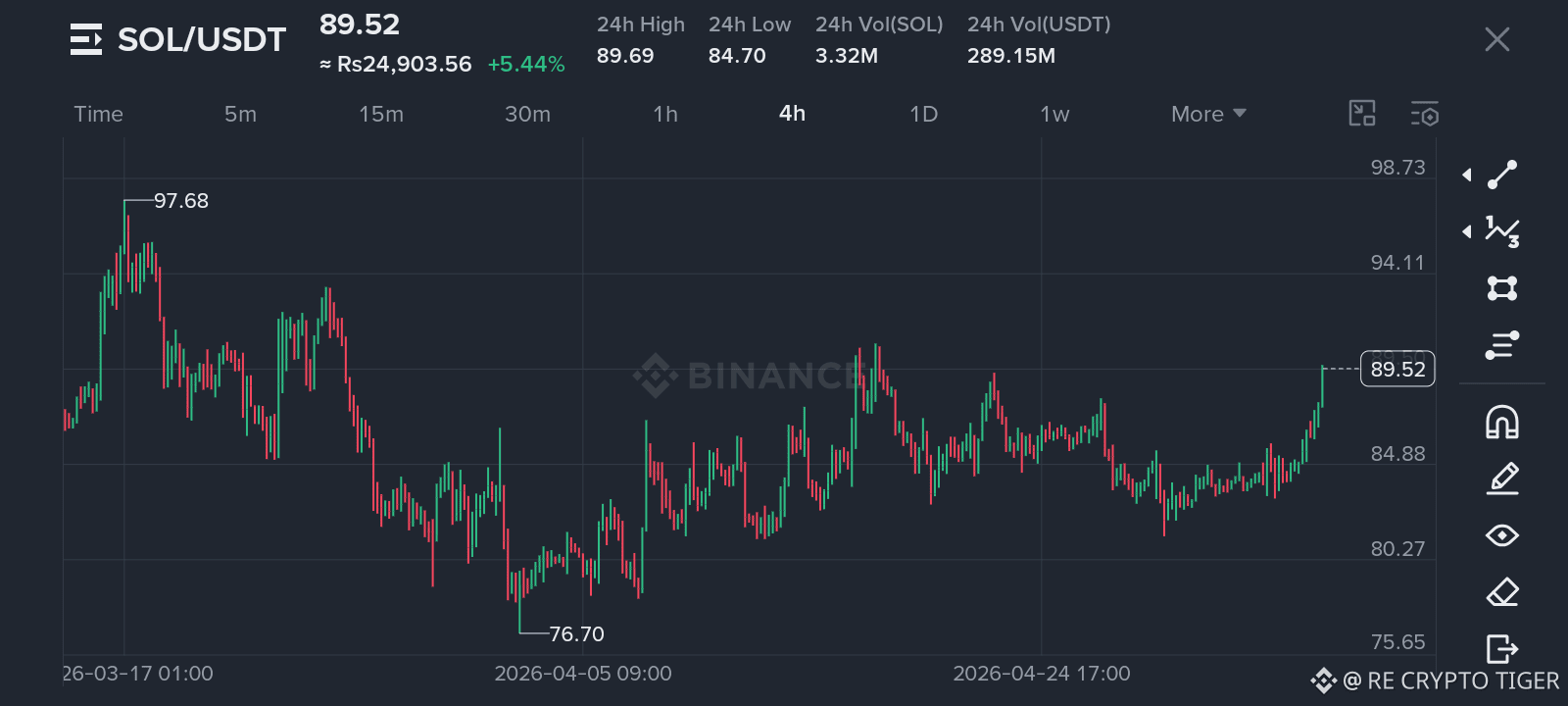Exit the drawing toolbar
This screenshot has height=706, width=1568.
(x=1502, y=649)
